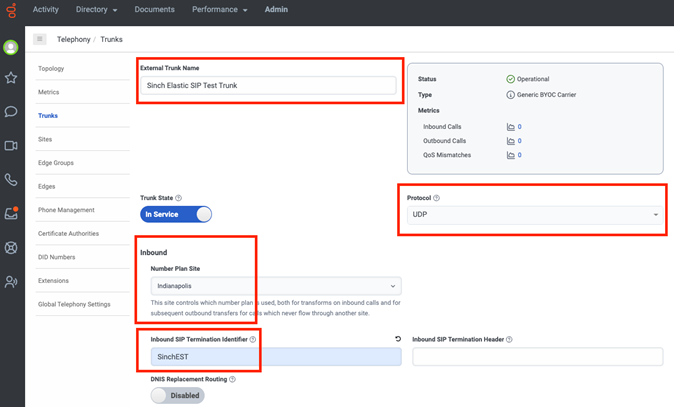The height and width of the screenshot is (407, 674).
Task: Open the video camera icon
Action: [x=11, y=146]
